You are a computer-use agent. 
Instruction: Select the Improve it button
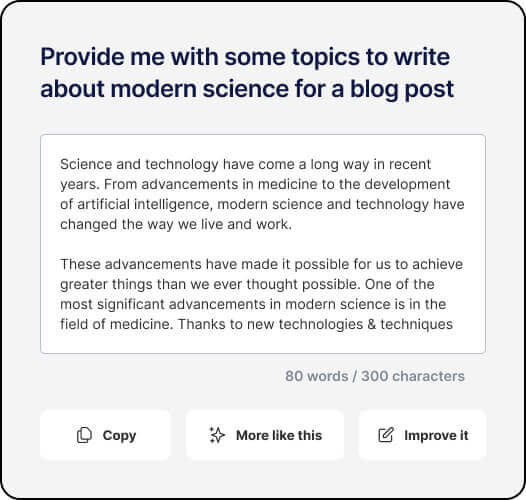(x=422, y=435)
